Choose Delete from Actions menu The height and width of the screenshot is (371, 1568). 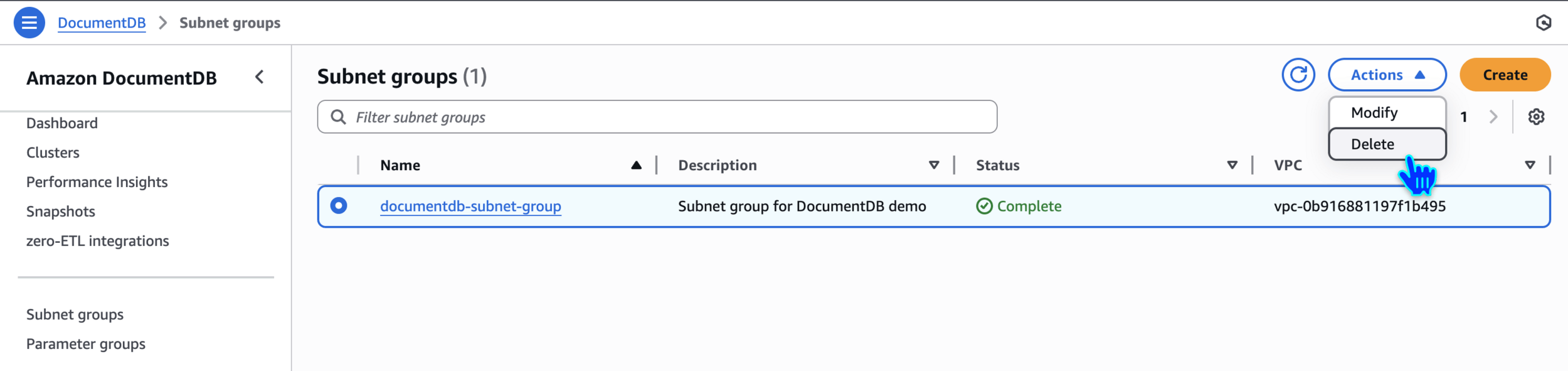[x=1387, y=144]
